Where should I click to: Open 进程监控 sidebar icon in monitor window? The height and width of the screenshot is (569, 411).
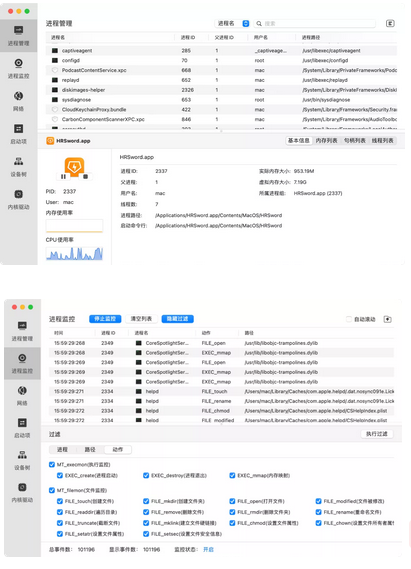click(22, 358)
